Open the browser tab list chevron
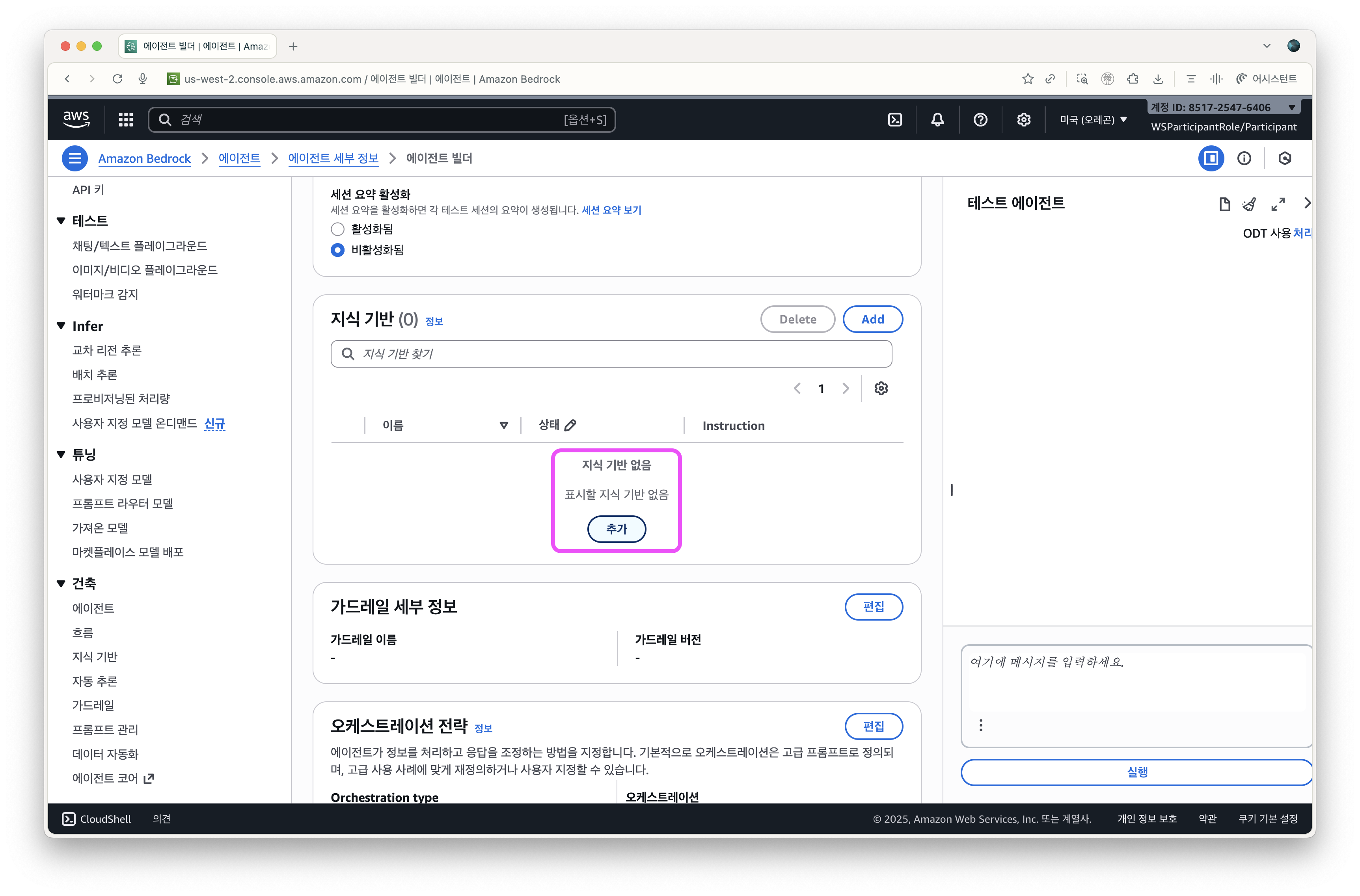This screenshot has width=1360, height=896. (x=1266, y=46)
